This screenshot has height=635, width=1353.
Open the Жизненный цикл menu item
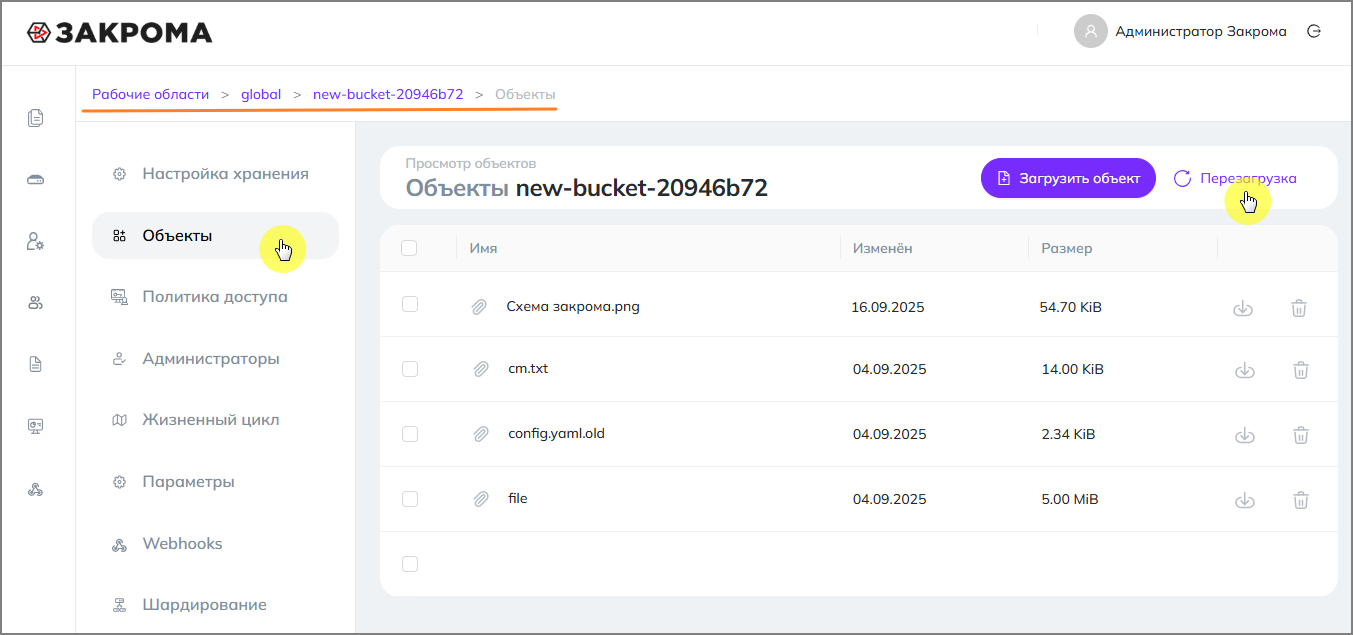[x=210, y=420]
